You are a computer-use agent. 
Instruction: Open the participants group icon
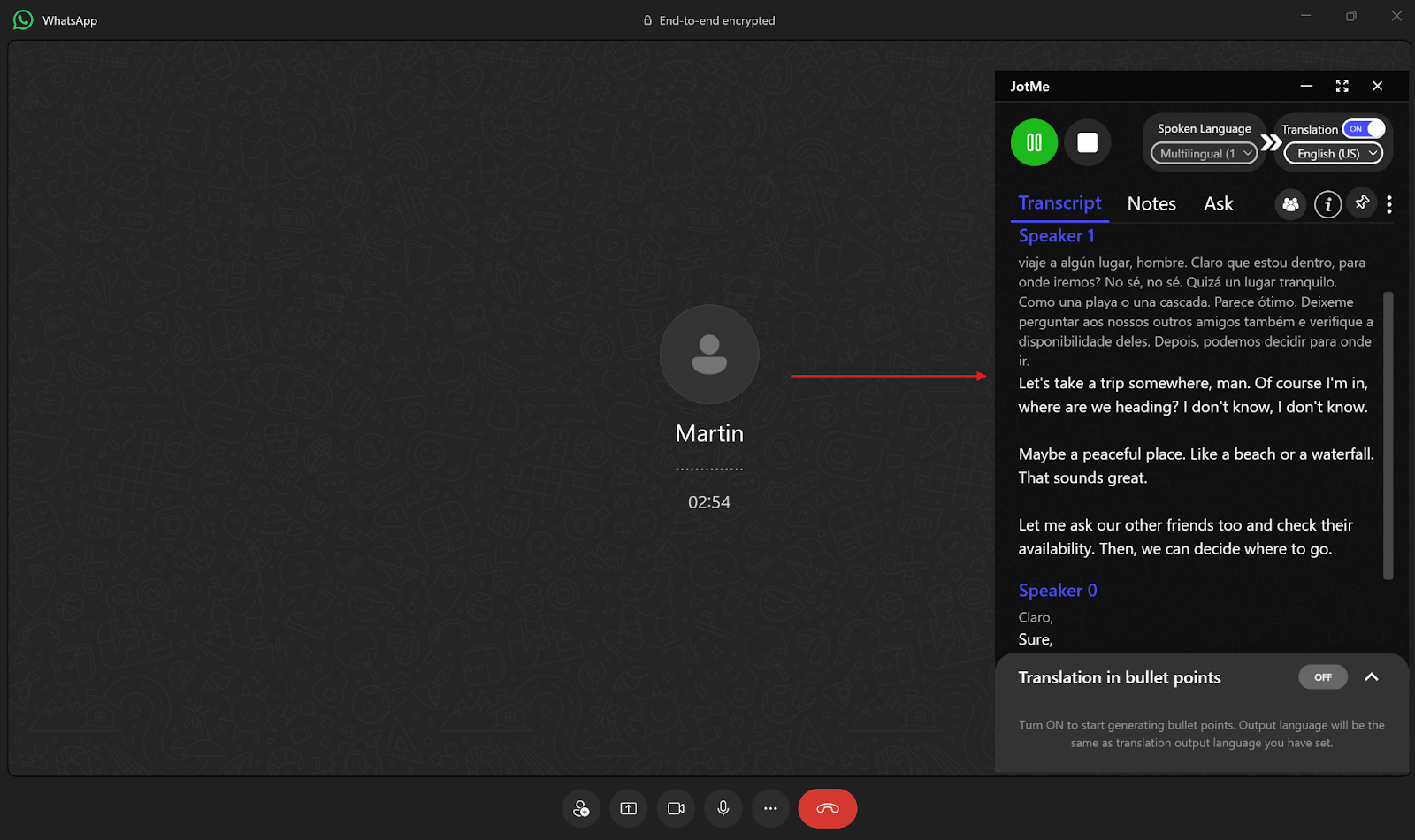pyautogui.click(x=1290, y=204)
